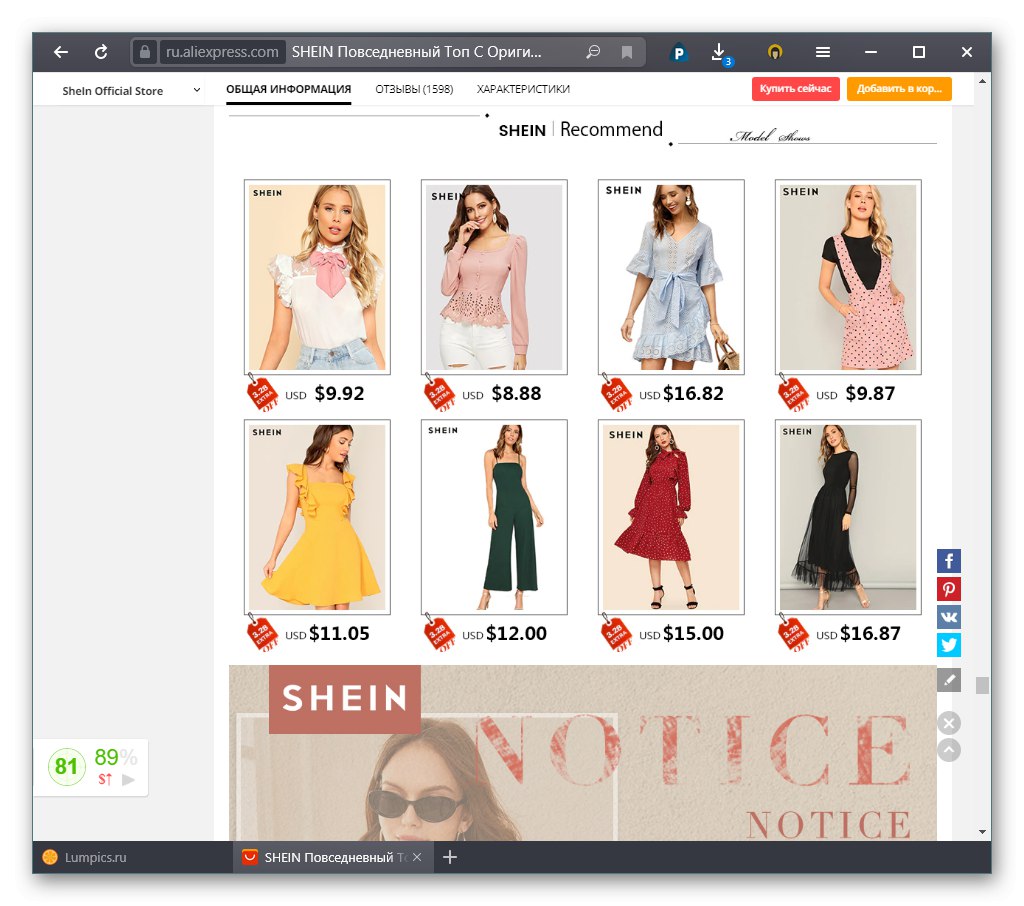Open the blue P extension icon
This screenshot has height=906, width=1024.
click(679, 53)
